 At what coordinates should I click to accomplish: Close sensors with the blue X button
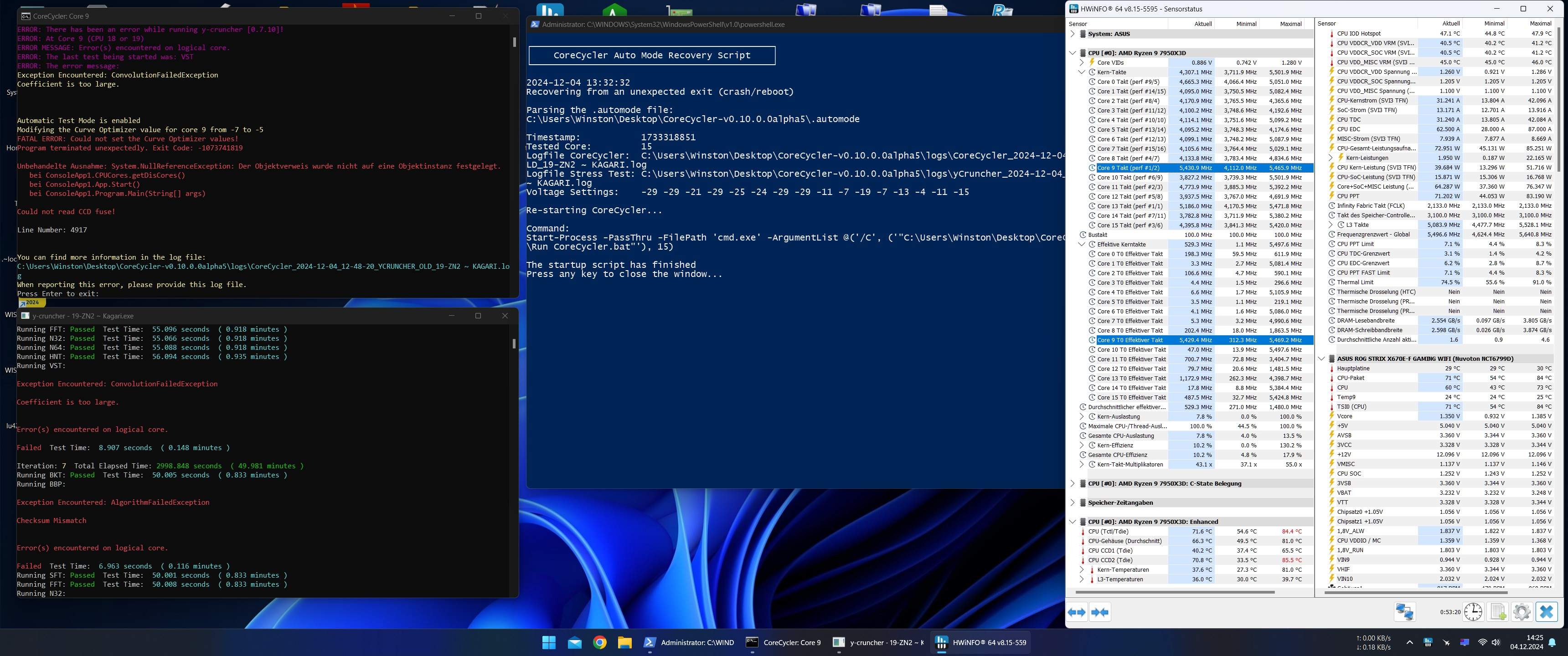tap(1547, 612)
